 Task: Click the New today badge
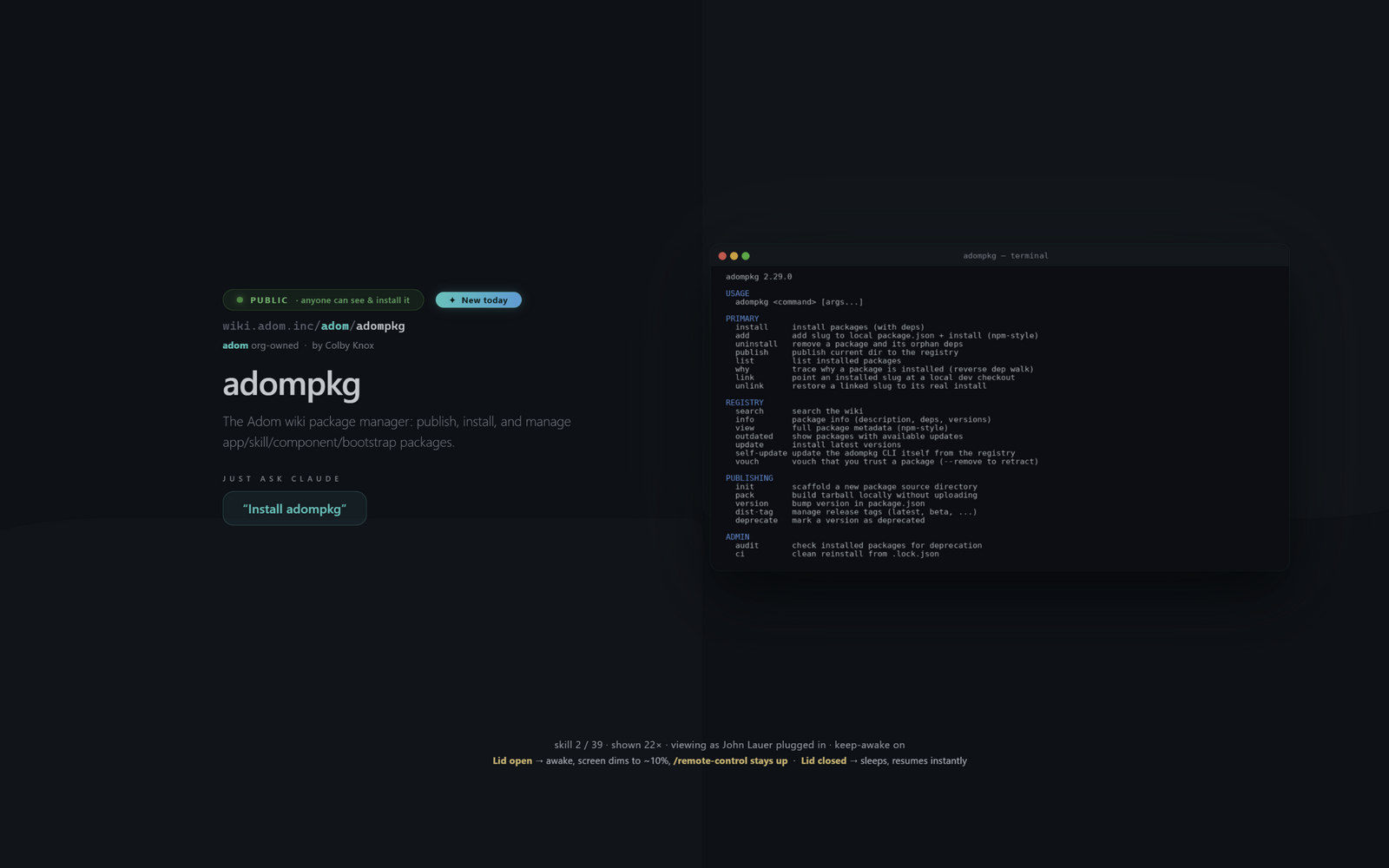coord(478,300)
